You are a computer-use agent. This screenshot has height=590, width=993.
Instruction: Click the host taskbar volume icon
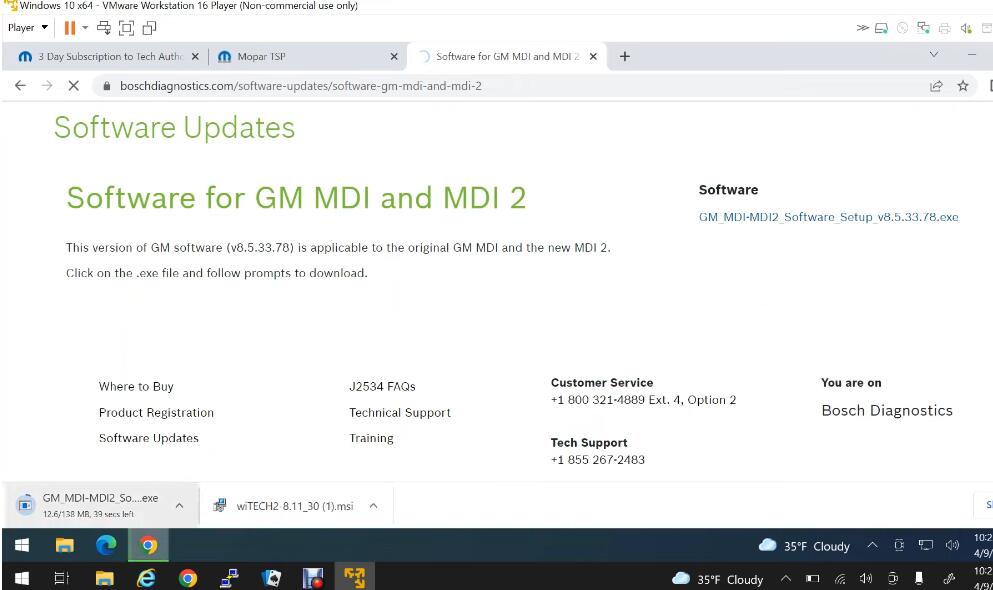pos(866,578)
